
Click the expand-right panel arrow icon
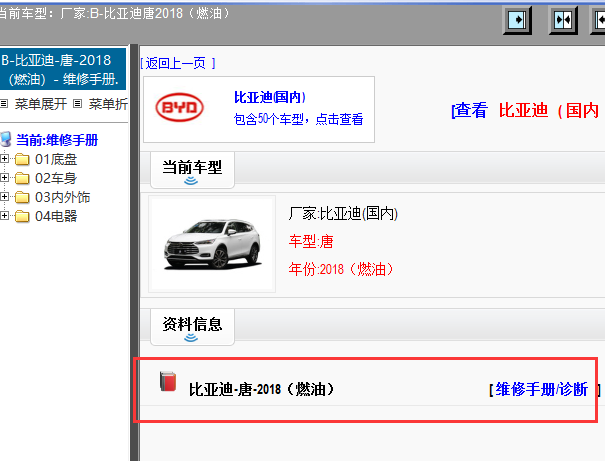click(x=517, y=20)
